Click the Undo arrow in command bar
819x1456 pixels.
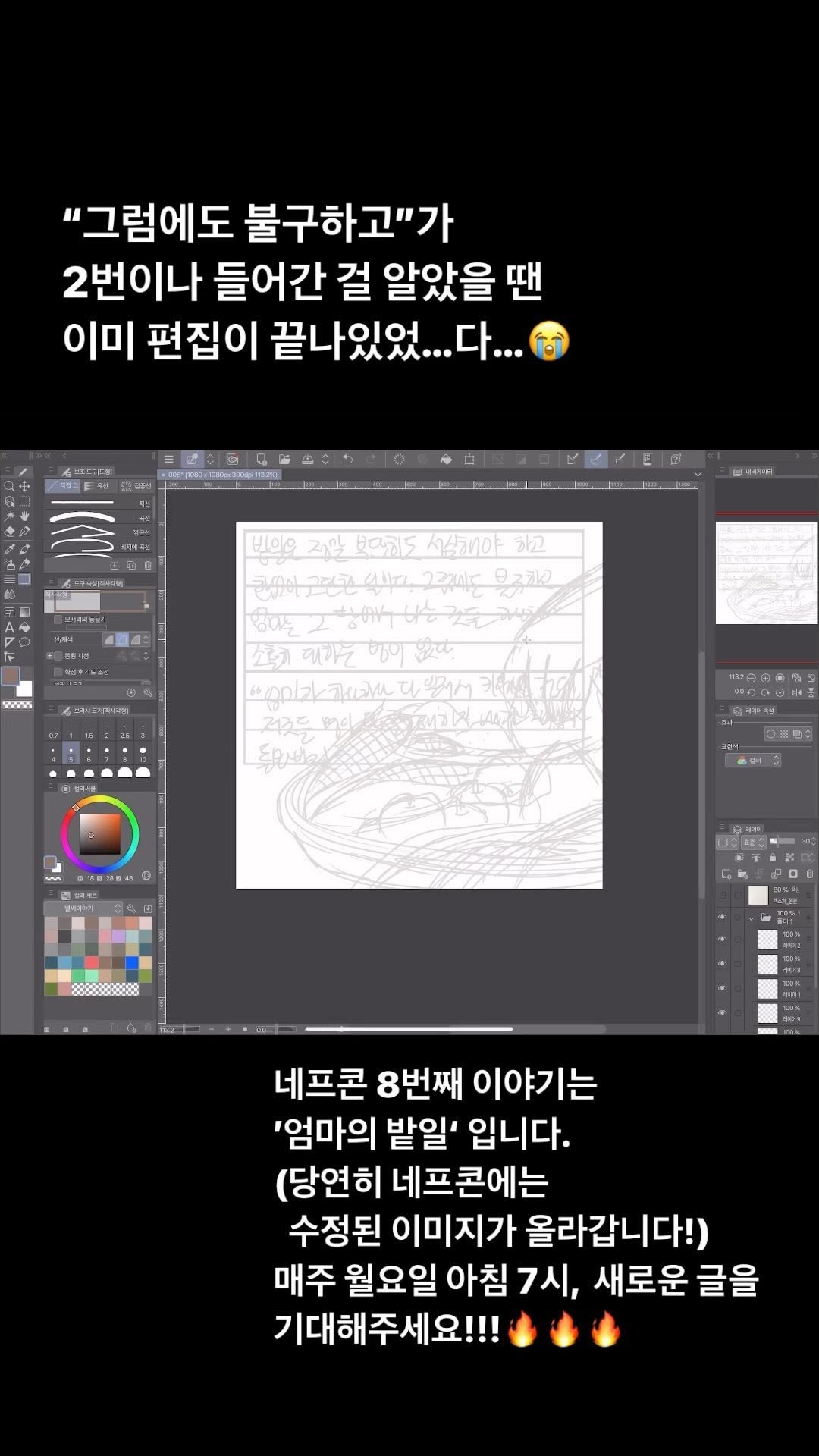click(347, 459)
